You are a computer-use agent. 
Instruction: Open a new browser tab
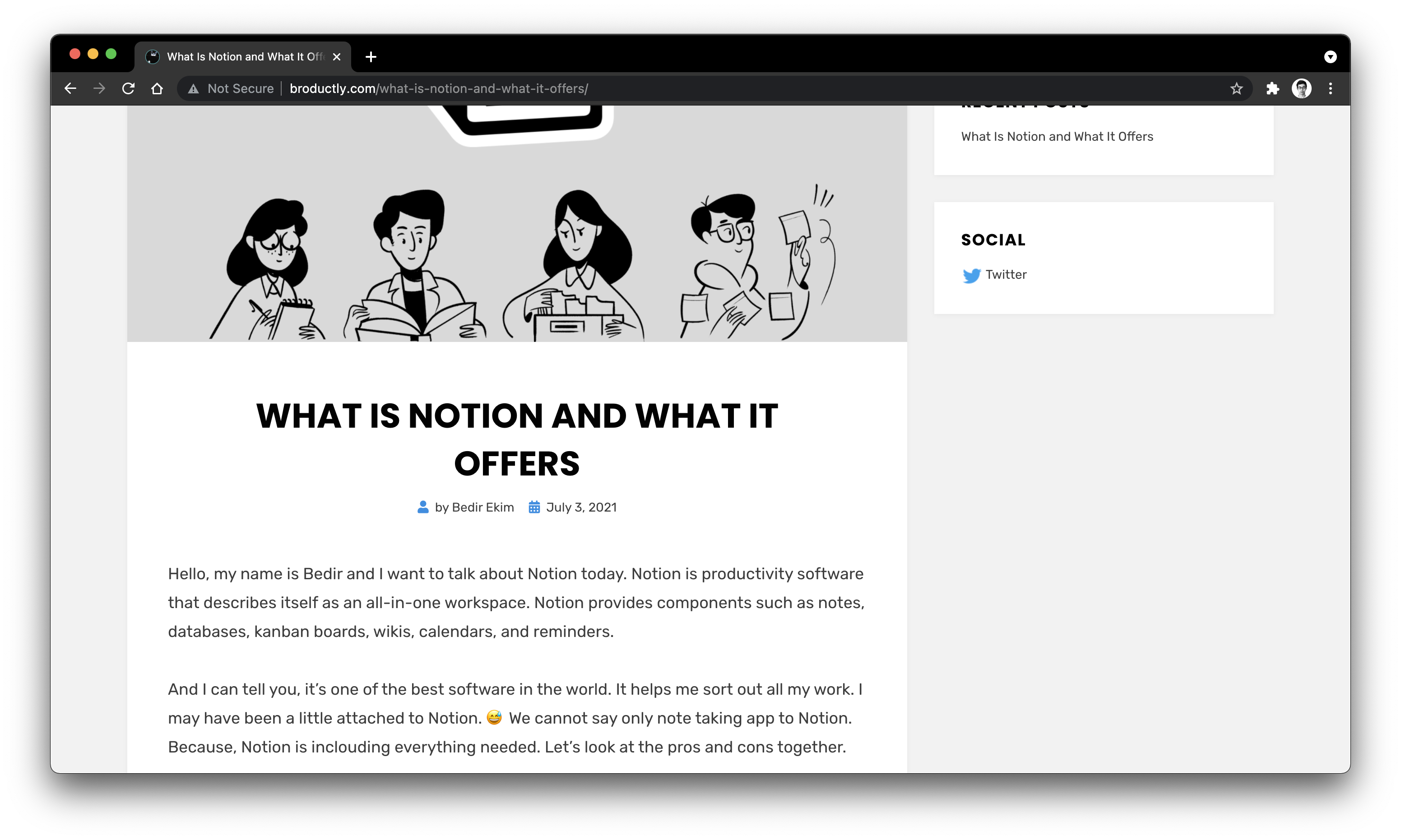tap(371, 56)
